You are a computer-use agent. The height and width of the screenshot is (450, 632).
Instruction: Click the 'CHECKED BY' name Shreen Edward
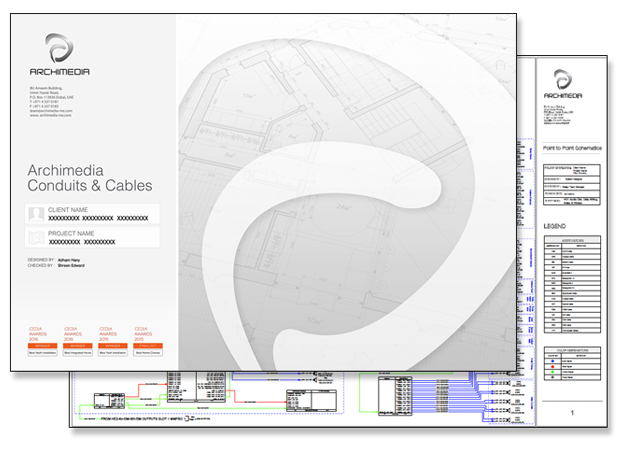71,265
